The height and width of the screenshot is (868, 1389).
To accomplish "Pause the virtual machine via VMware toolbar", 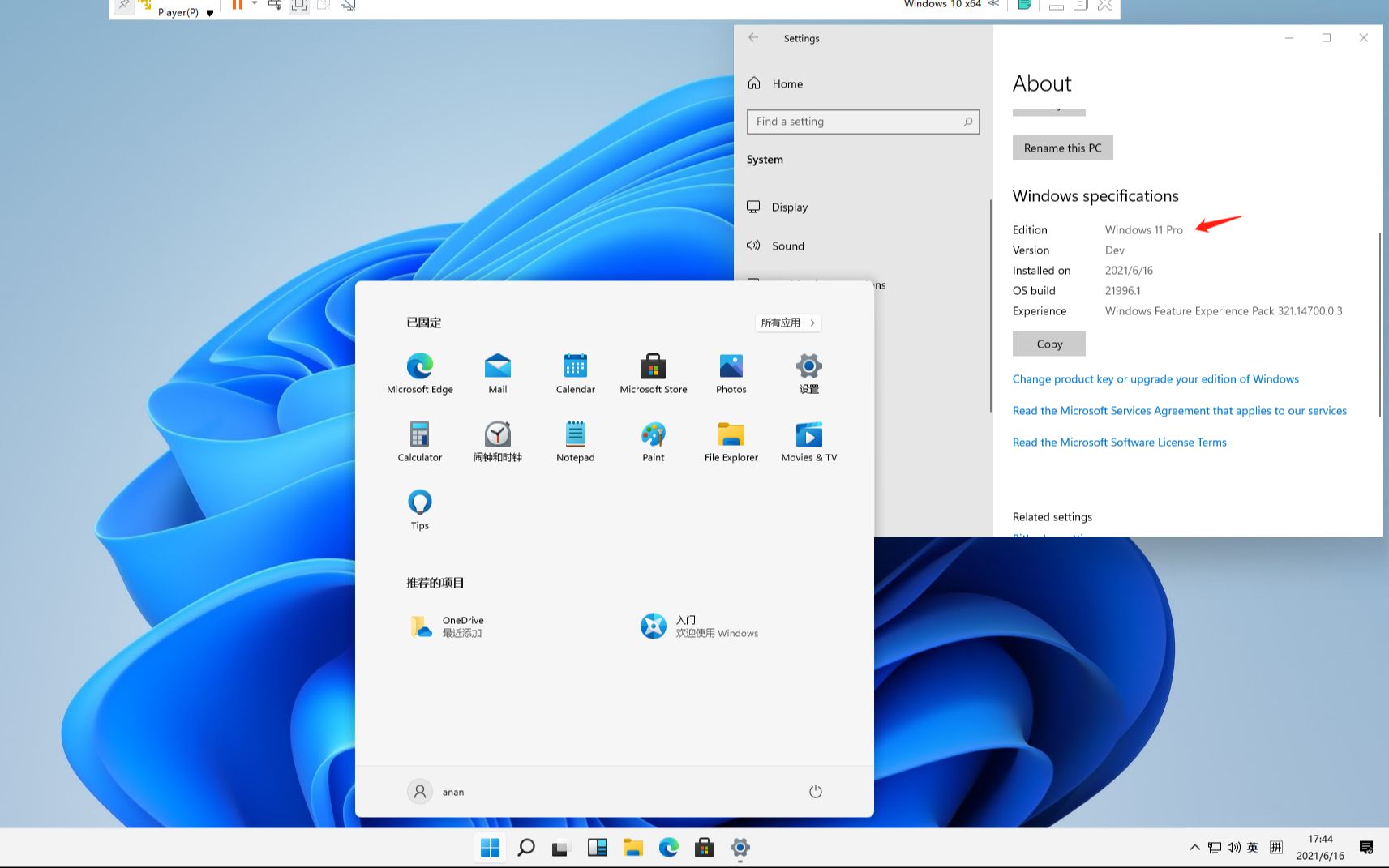I will pos(236,5).
